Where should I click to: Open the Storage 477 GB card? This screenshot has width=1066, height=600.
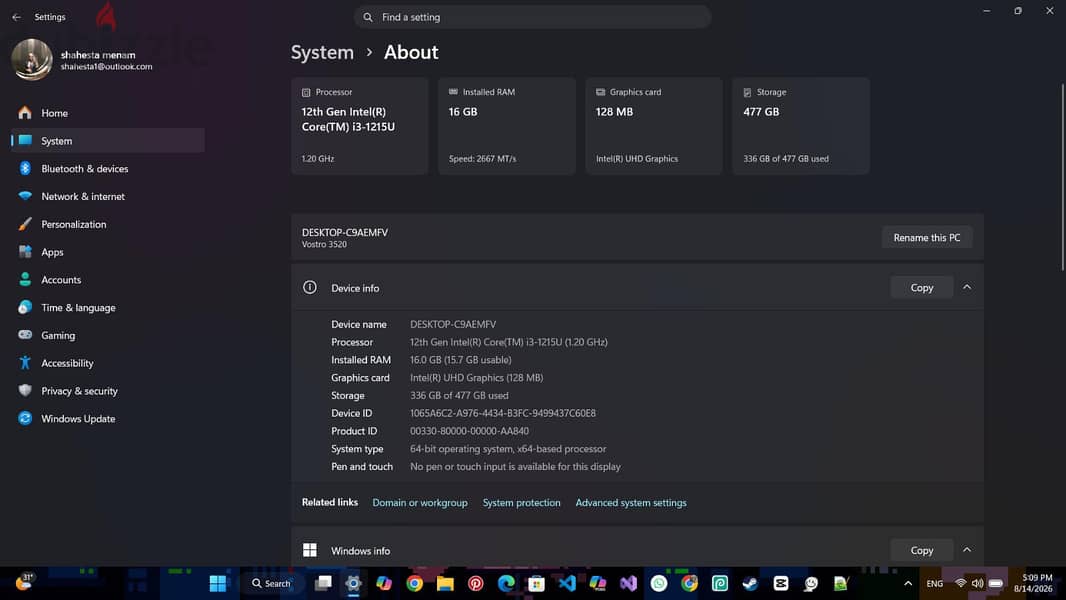(801, 126)
